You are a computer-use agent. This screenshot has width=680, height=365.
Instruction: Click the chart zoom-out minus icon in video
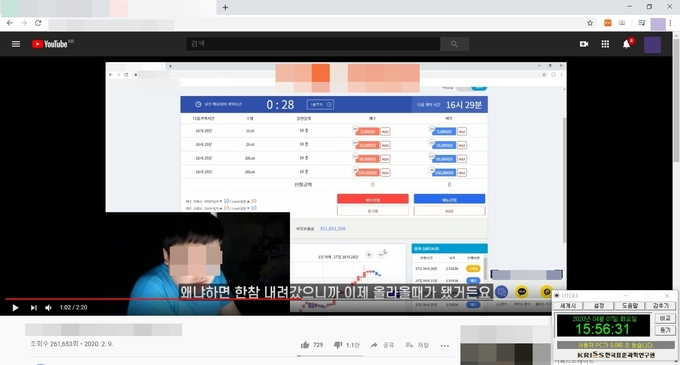tap(381, 255)
